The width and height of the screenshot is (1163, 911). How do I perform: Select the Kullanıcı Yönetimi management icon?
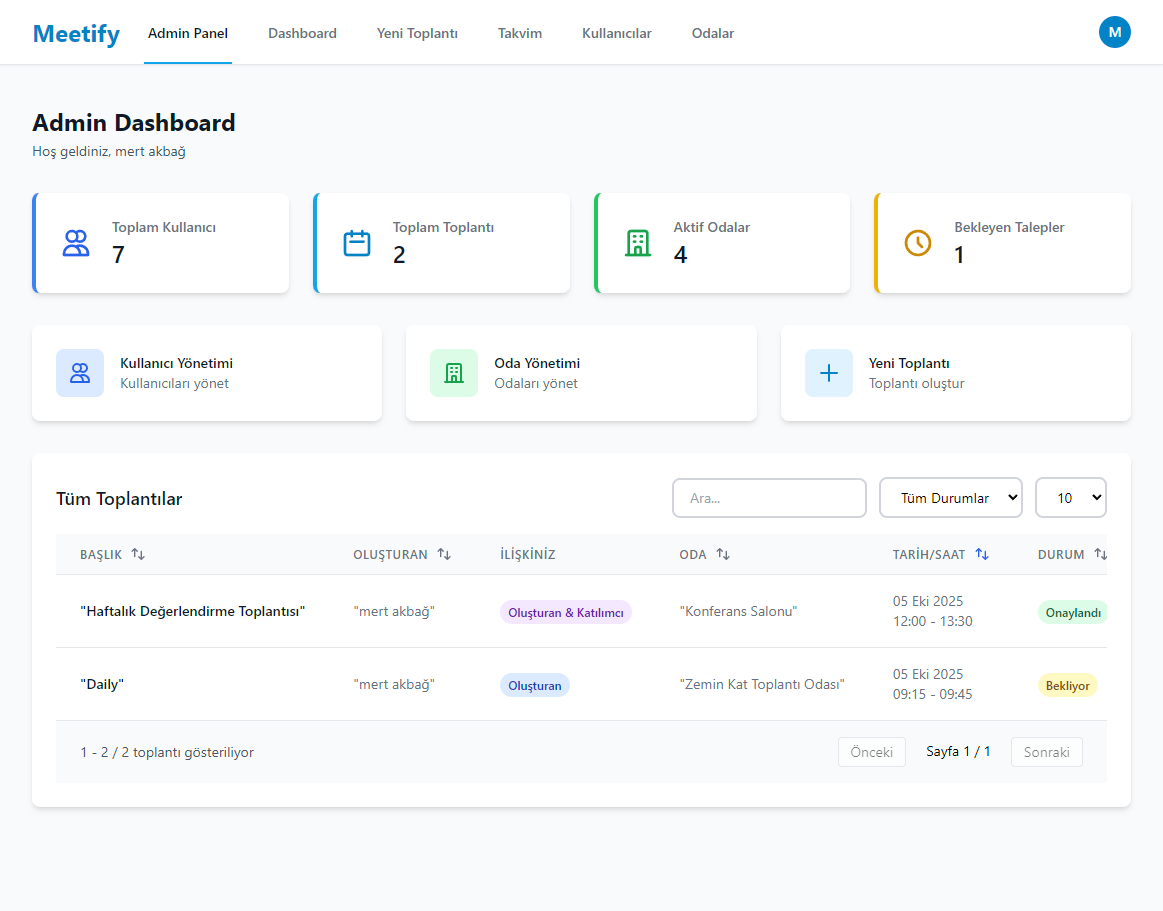point(80,372)
